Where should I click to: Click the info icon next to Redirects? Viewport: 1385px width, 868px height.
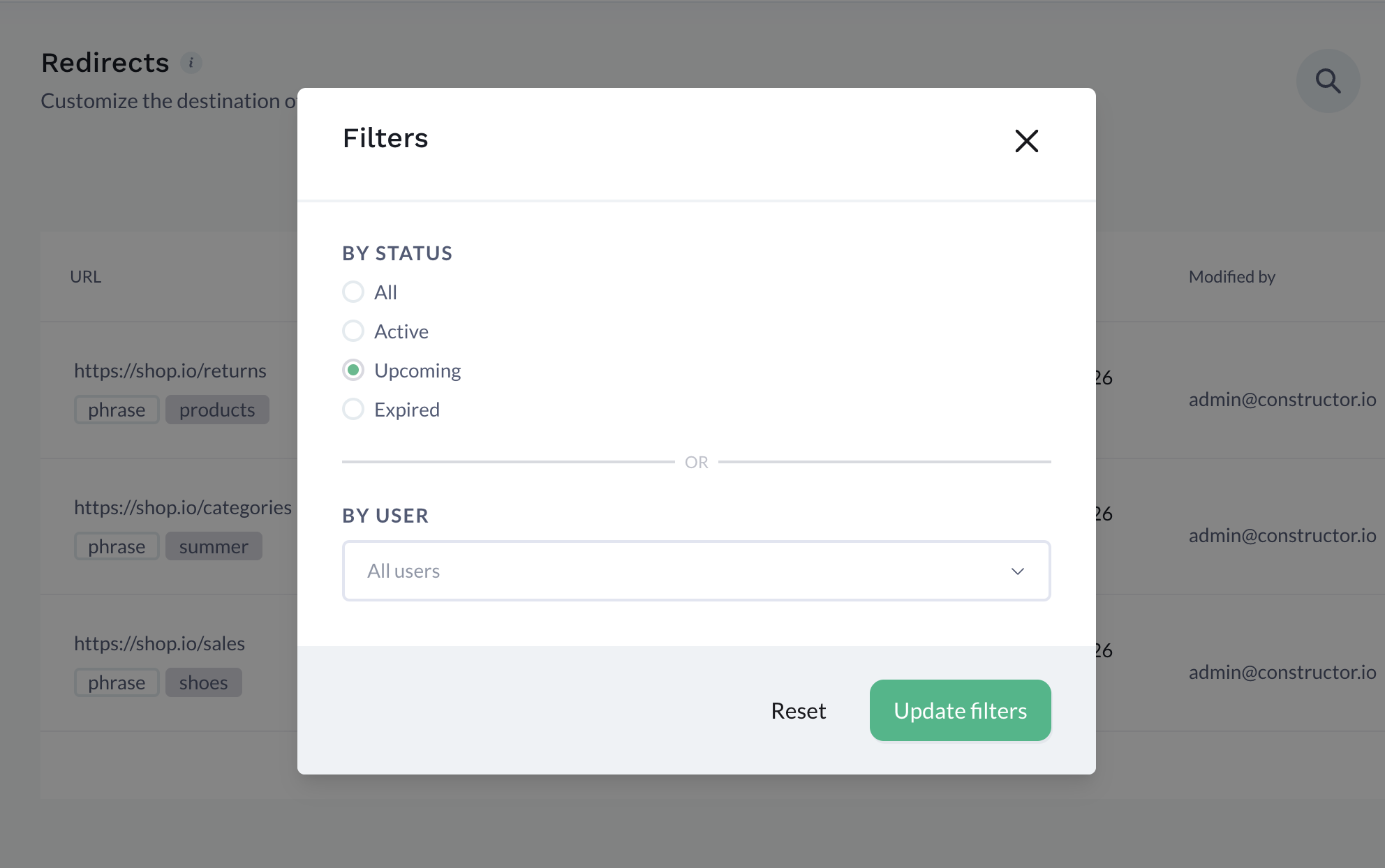pyautogui.click(x=191, y=63)
